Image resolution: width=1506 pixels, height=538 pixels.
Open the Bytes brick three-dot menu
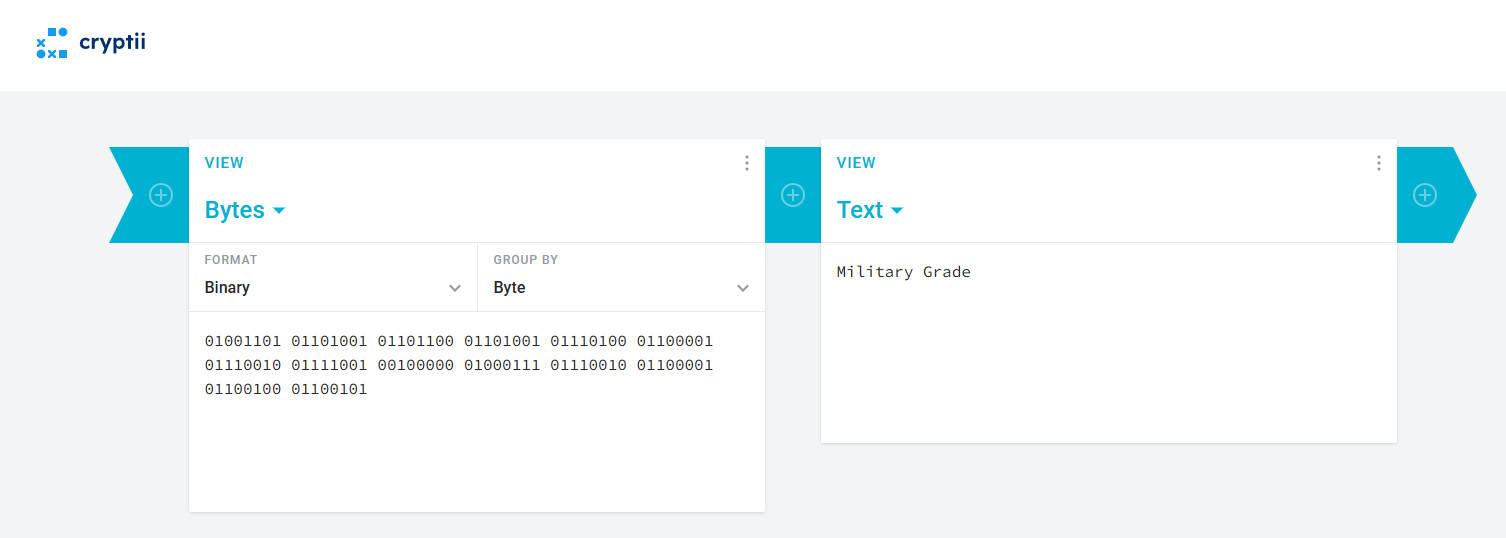pyautogui.click(x=746, y=163)
